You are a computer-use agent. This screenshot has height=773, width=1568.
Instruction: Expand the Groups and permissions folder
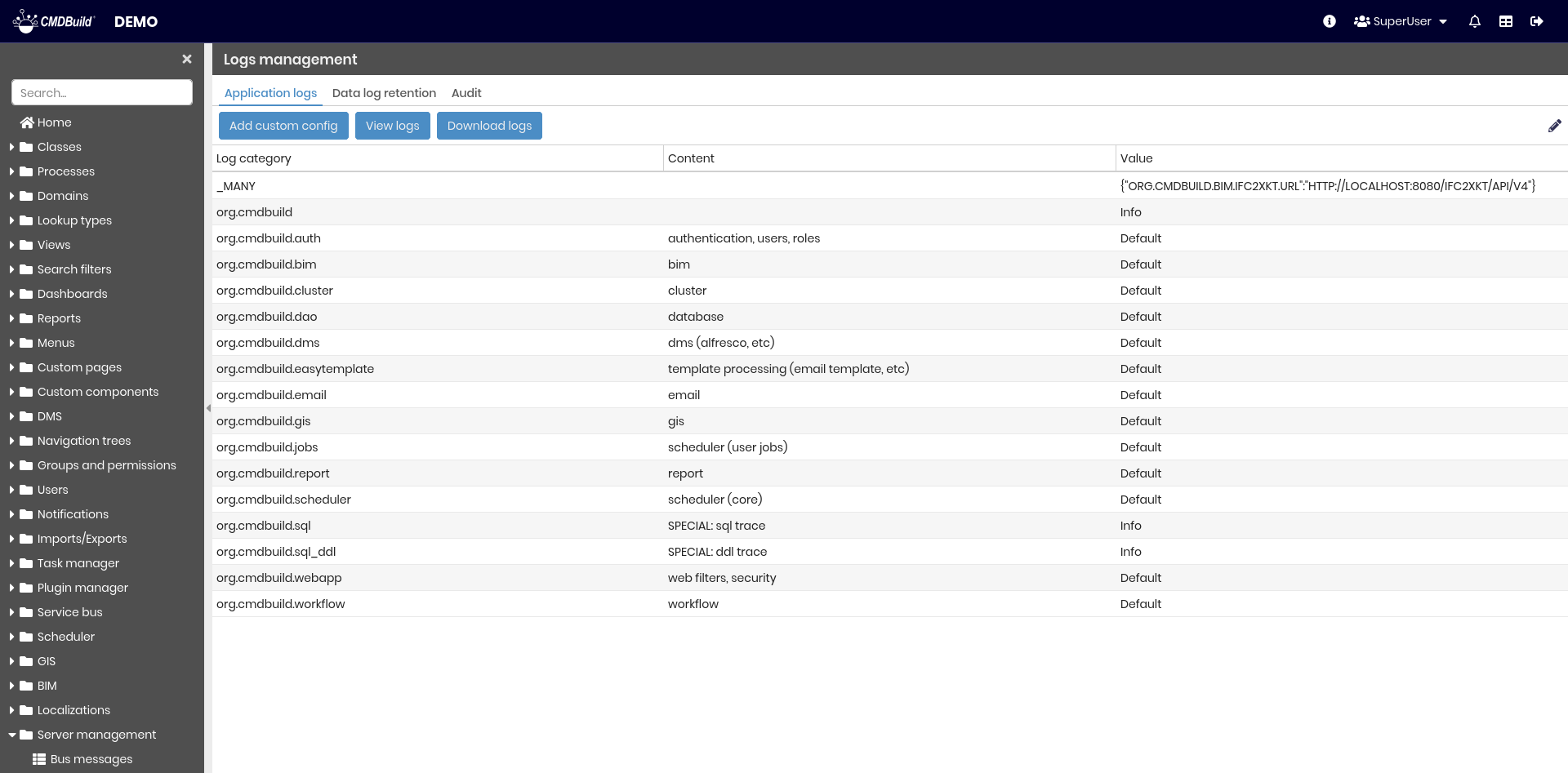[12, 465]
